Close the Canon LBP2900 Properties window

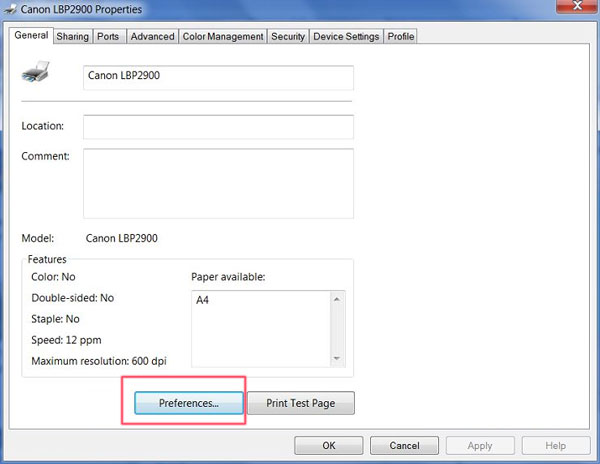(x=577, y=6)
